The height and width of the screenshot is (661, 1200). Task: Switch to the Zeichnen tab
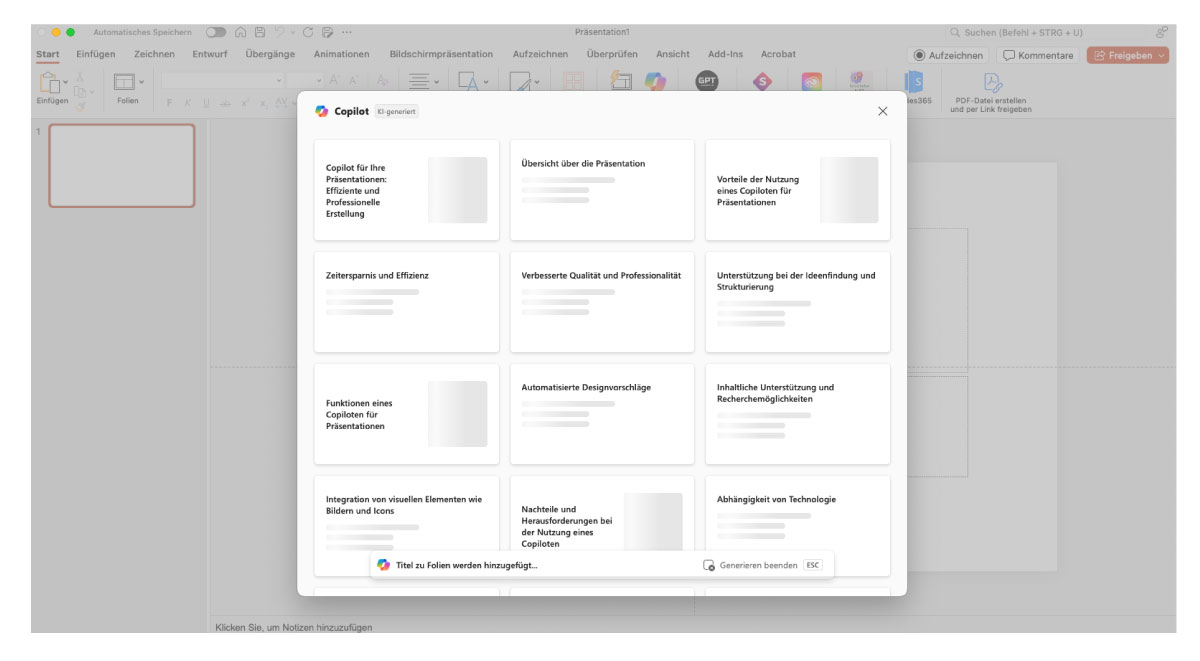tap(154, 54)
